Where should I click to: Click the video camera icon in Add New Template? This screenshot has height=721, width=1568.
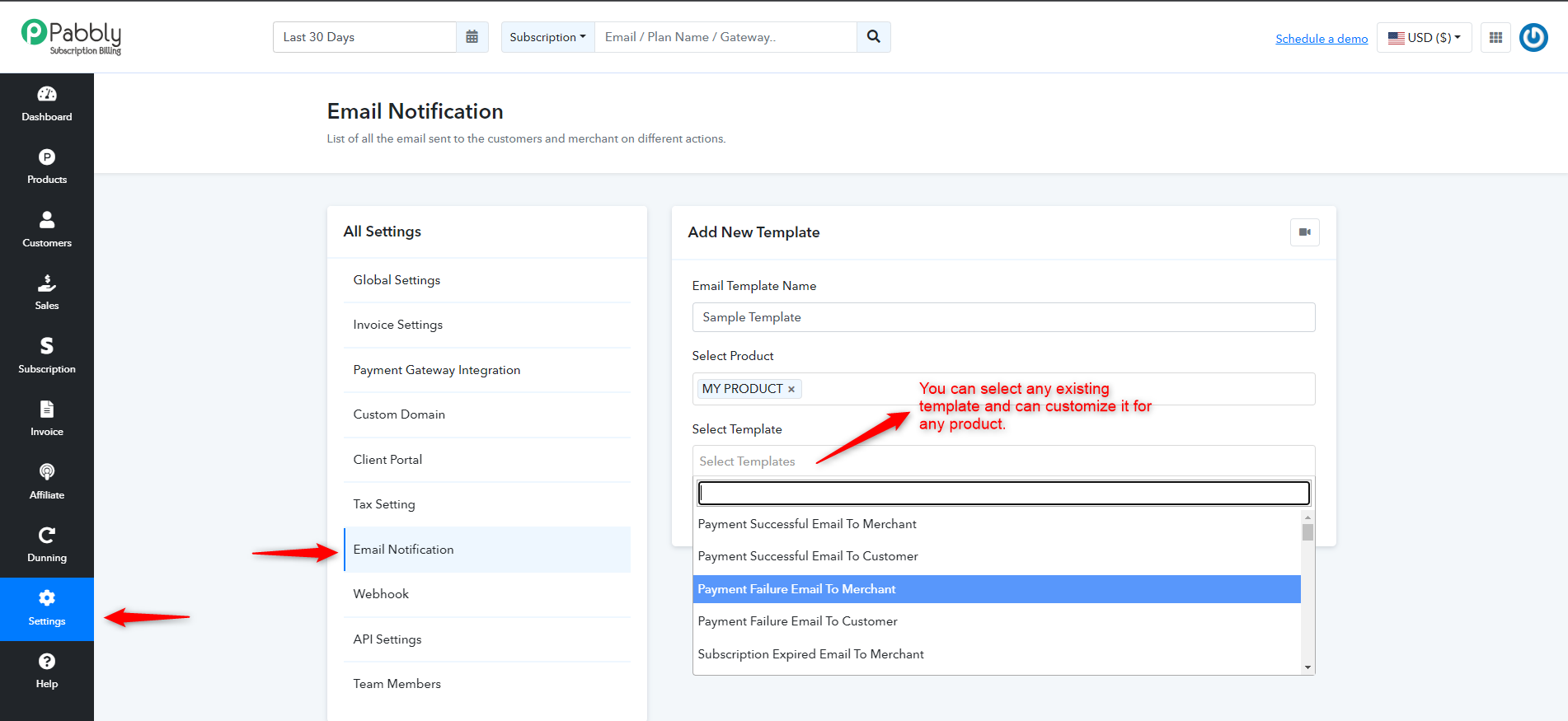coord(1305,232)
